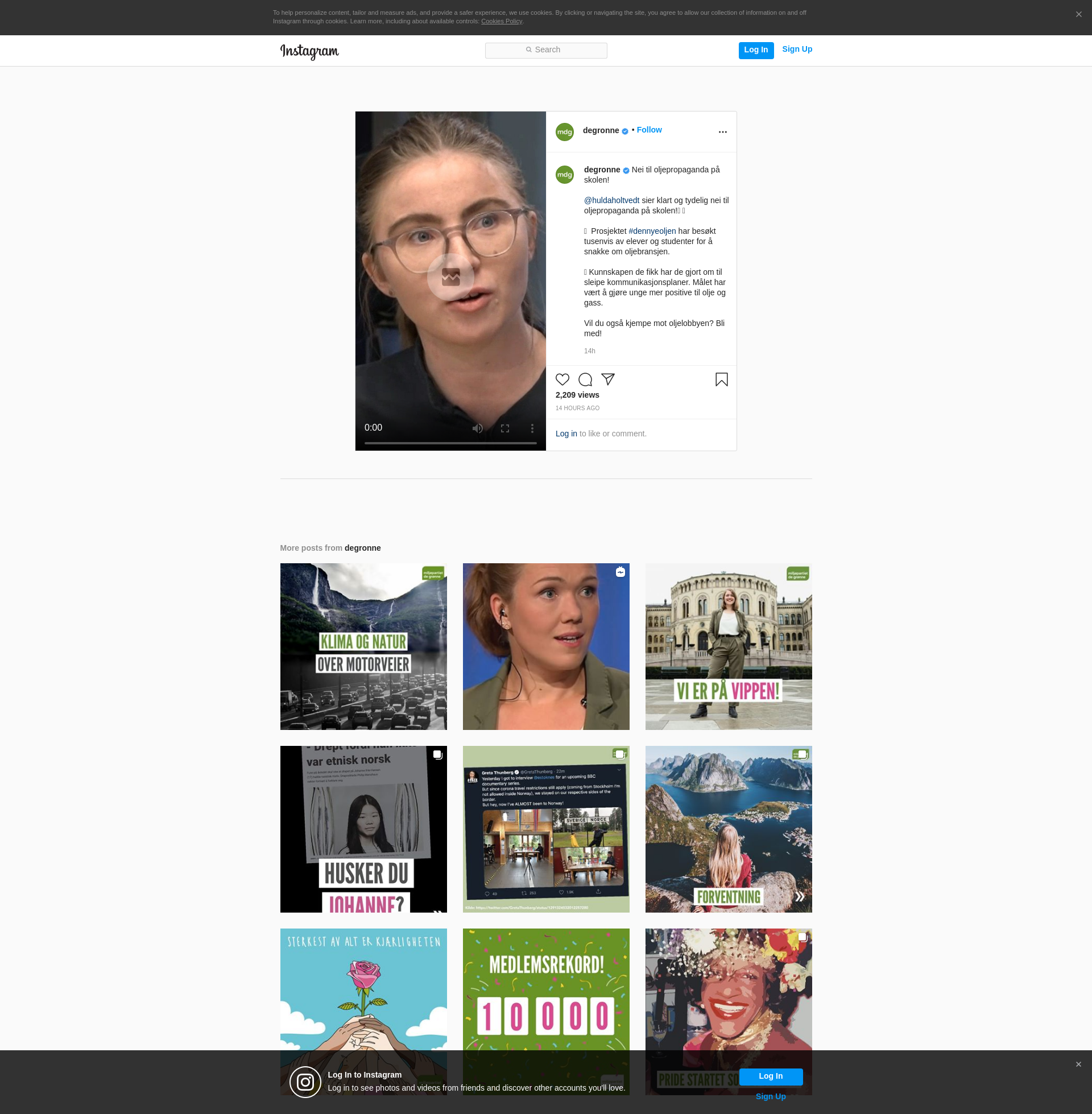Open the Cookies Policy link
This screenshot has width=1092, height=1114.
(x=501, y=21)
